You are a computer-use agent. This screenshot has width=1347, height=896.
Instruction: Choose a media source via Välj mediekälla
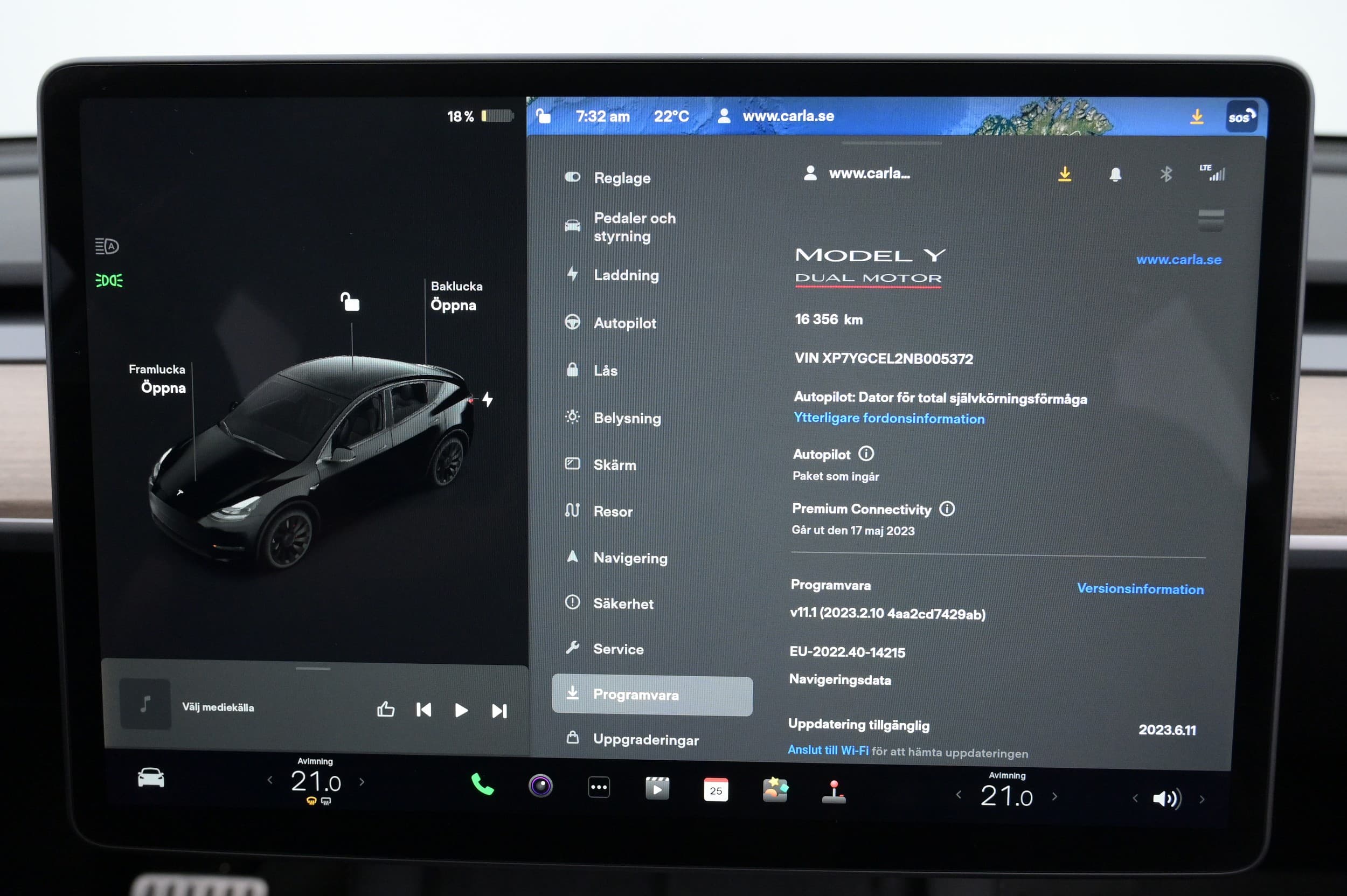pos(218,707)
